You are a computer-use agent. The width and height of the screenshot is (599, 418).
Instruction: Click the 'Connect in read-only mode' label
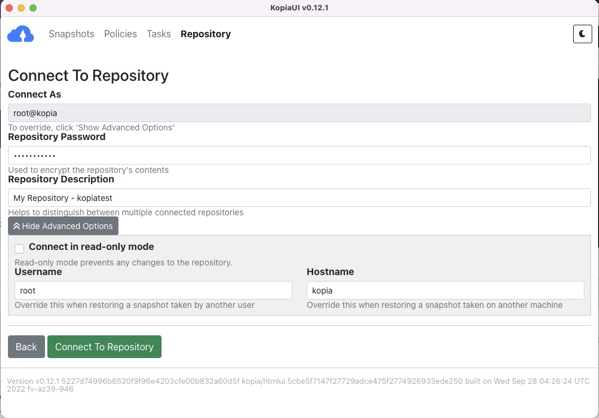(91, 247)
